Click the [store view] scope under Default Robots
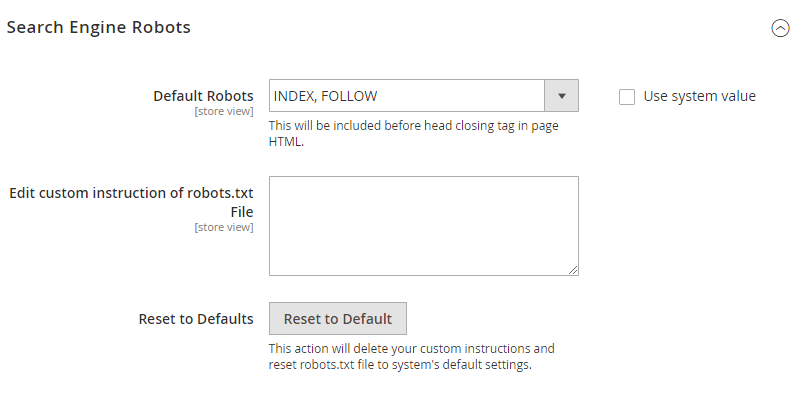 tap(224, 111)
